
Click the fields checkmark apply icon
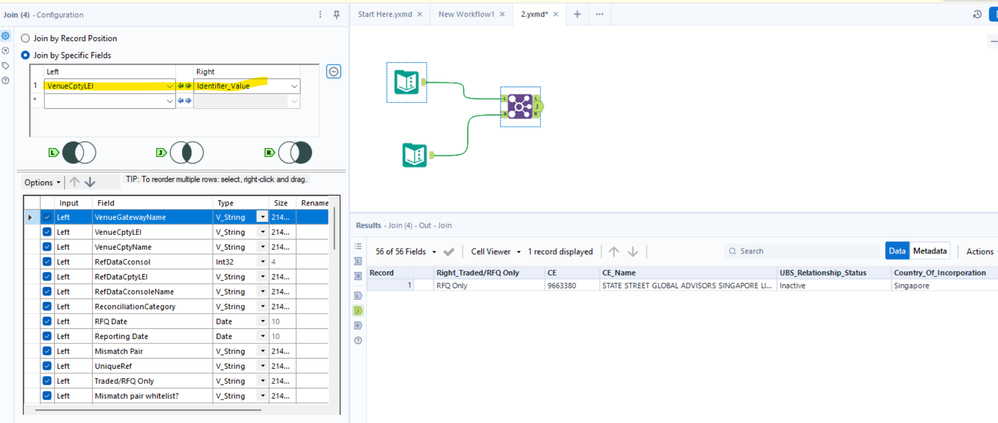pyautogui.click(x=449, y=252)
